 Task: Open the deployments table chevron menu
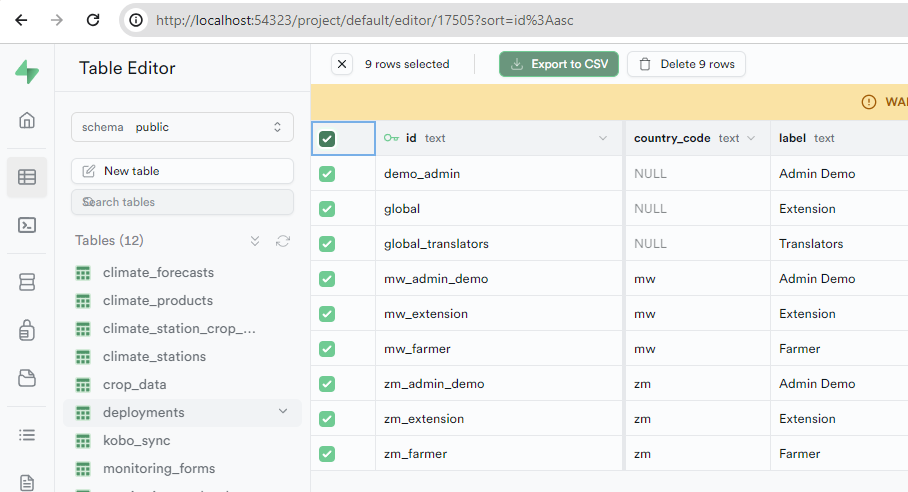click(283, 412)
